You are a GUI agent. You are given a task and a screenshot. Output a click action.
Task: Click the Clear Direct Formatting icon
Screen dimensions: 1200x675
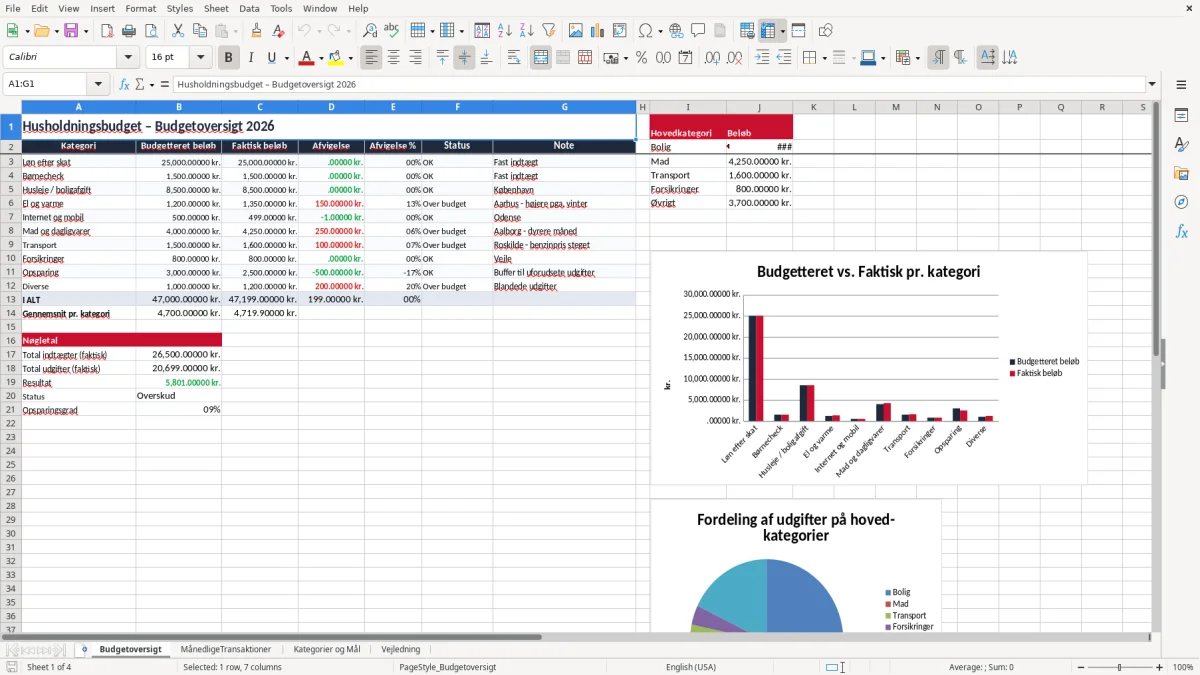point(278,31)
